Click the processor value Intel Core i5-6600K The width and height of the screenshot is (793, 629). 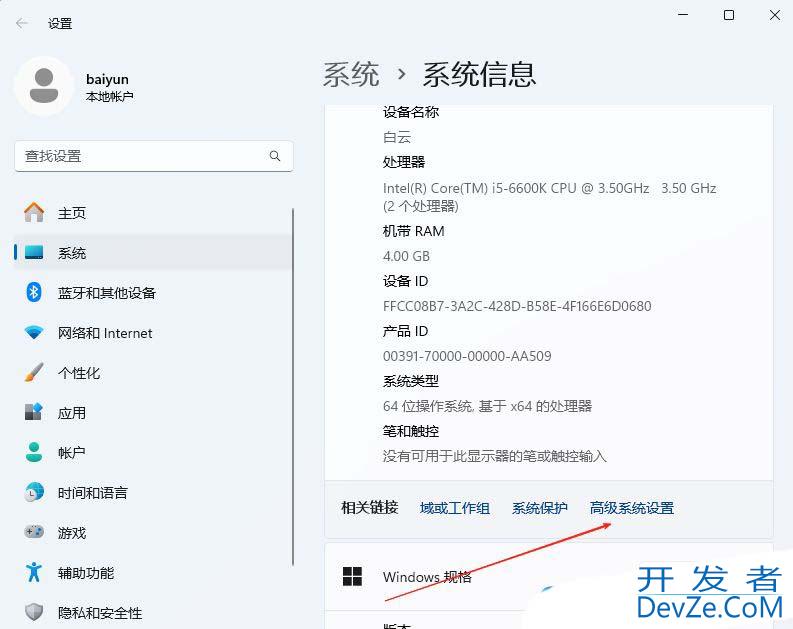(549, 197)
